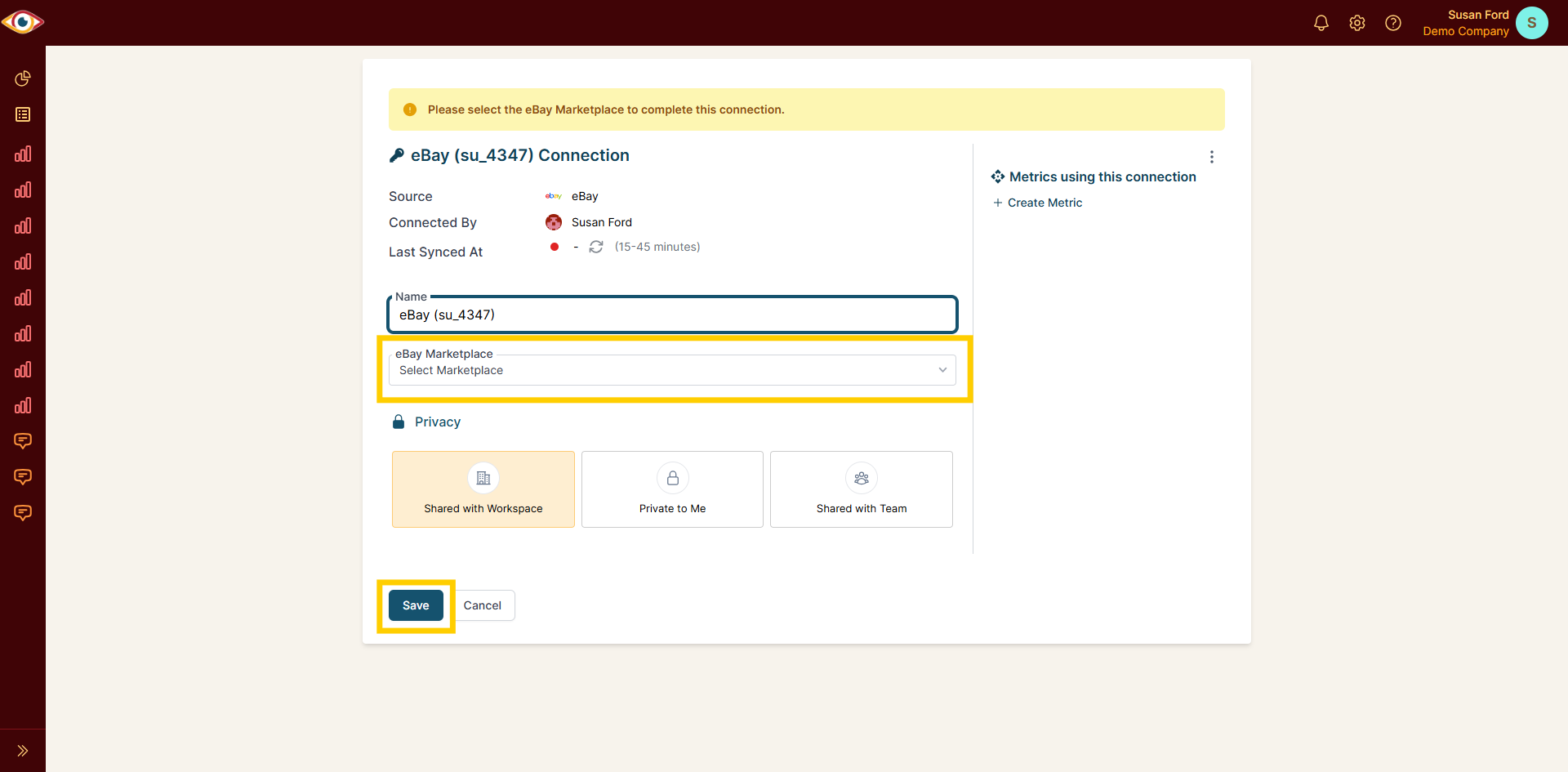Image resolution: width=1568 pixels, height=772 pixels.
Task: Click the '(15-45 minutes)' sync text
Action: [x=657, y=247]
